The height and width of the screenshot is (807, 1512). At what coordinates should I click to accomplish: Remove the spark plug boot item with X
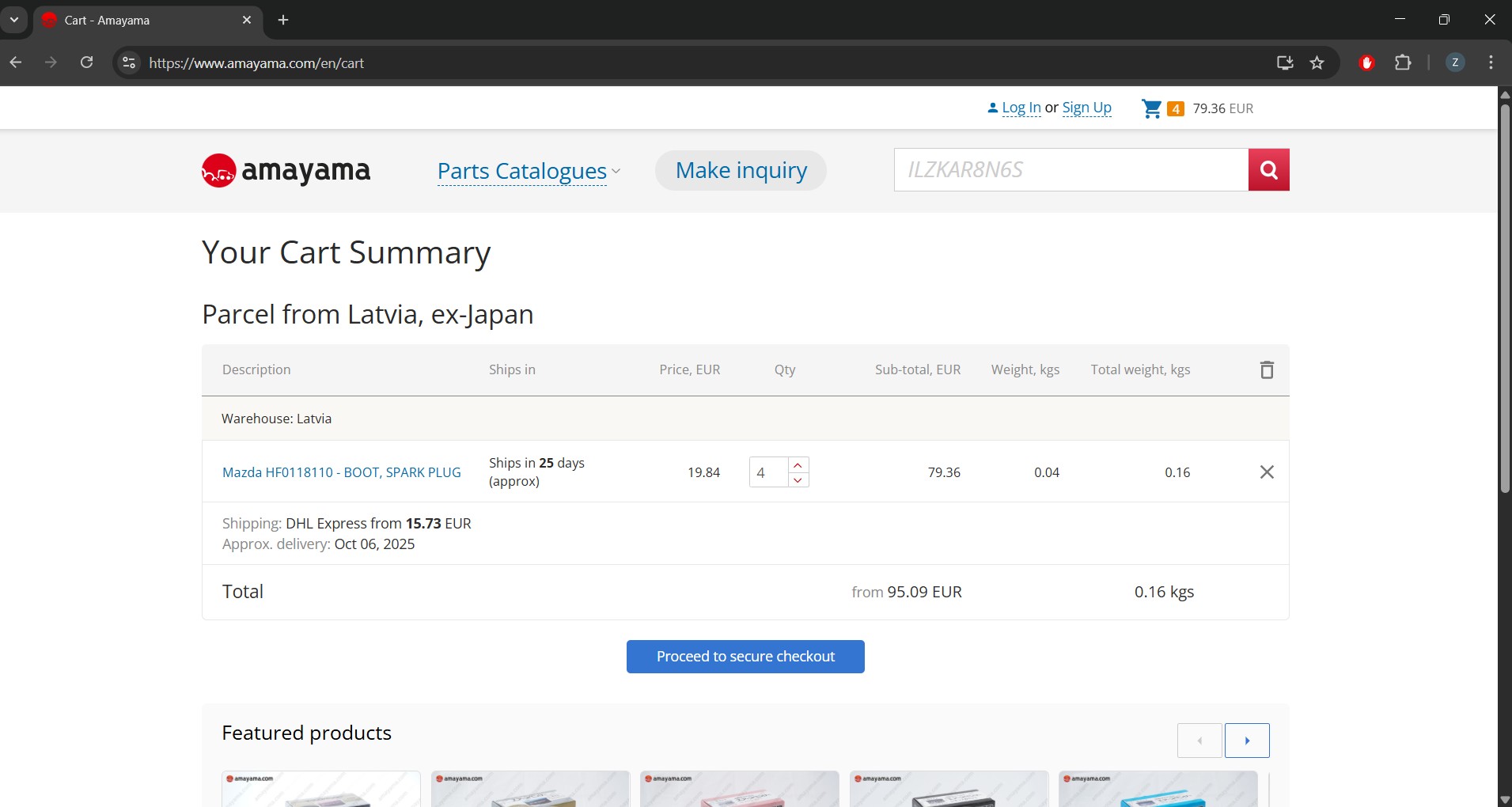[1266, 472]
